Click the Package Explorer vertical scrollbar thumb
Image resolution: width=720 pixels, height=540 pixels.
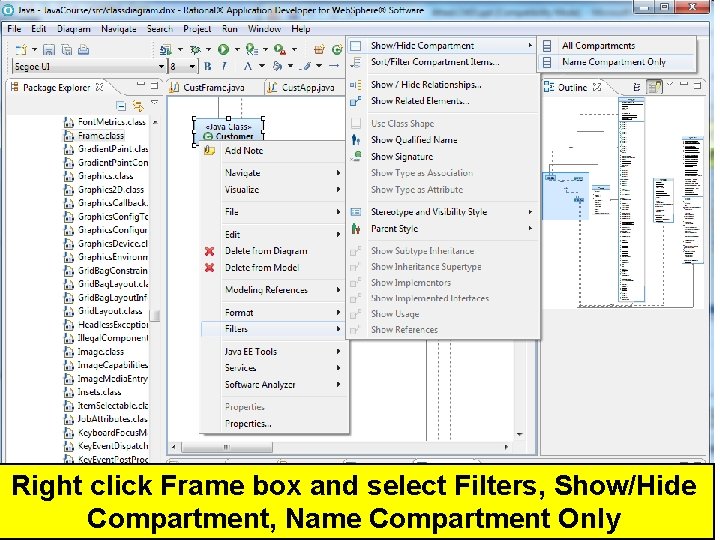[156, 315]
